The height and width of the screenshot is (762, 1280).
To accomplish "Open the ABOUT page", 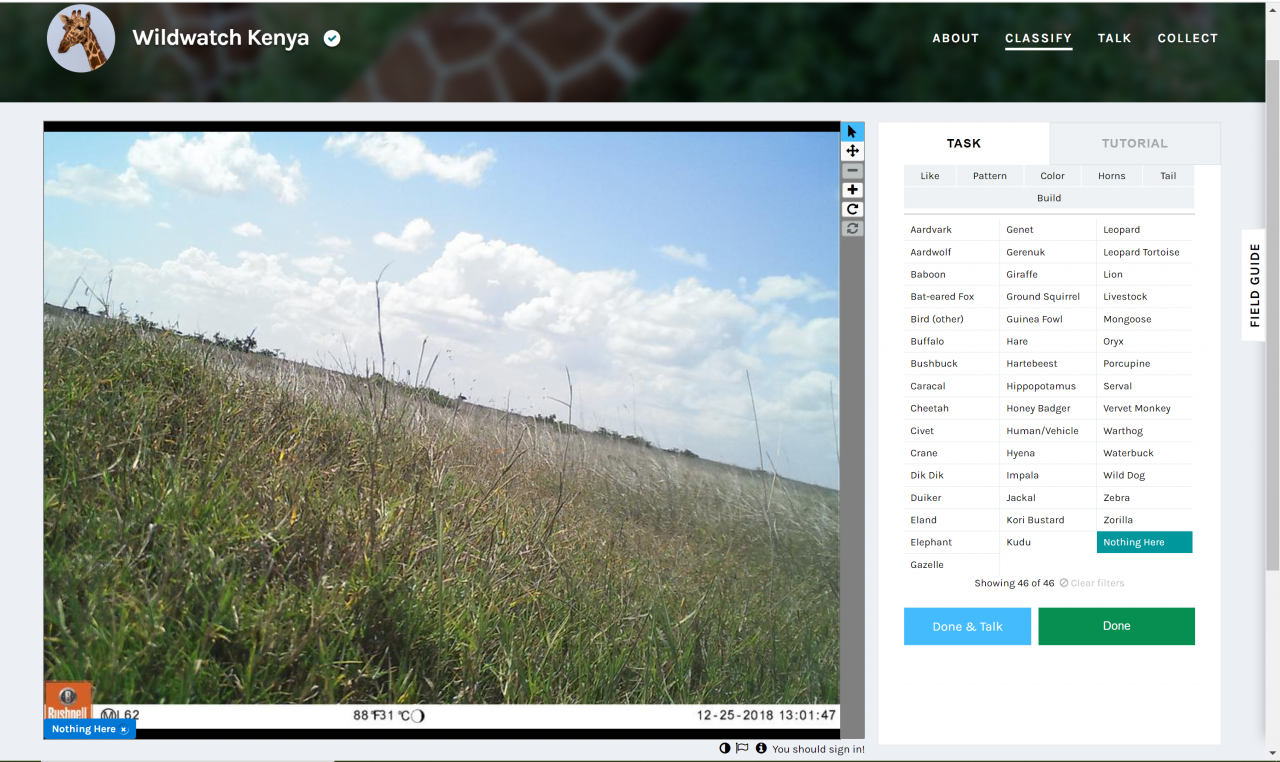I will click(955, 38).
